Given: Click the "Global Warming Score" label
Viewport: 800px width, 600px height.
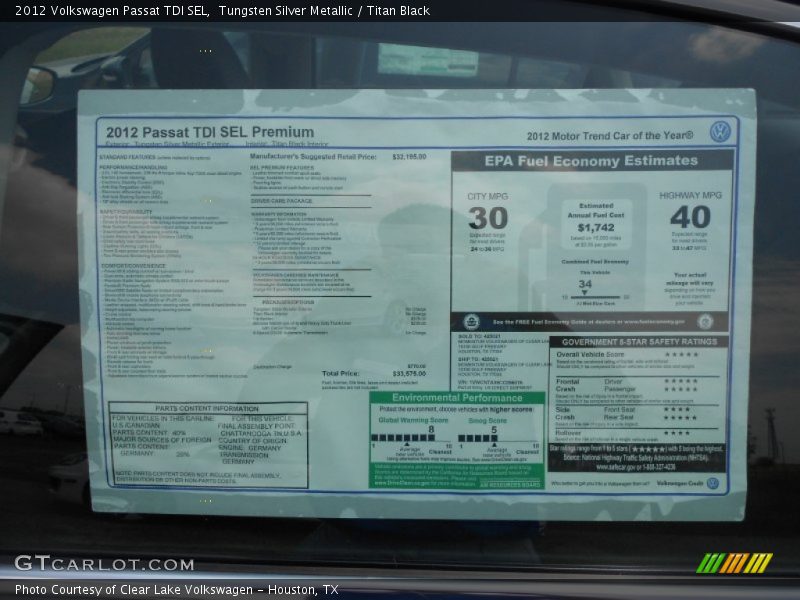Looking at the screenshot, I should tap(413, 420).
